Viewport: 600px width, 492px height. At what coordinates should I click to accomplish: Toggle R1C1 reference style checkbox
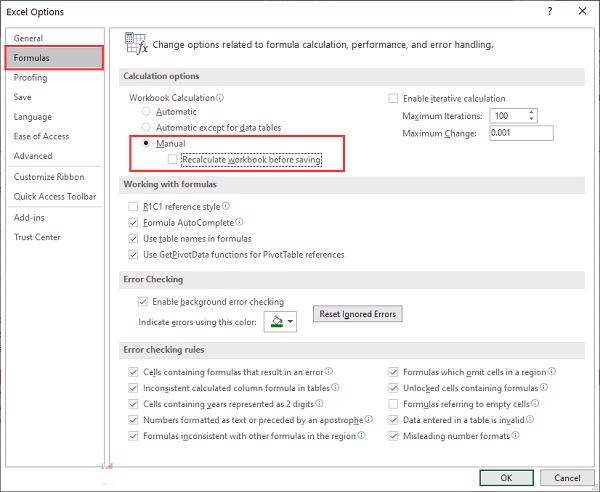[133, 207]
